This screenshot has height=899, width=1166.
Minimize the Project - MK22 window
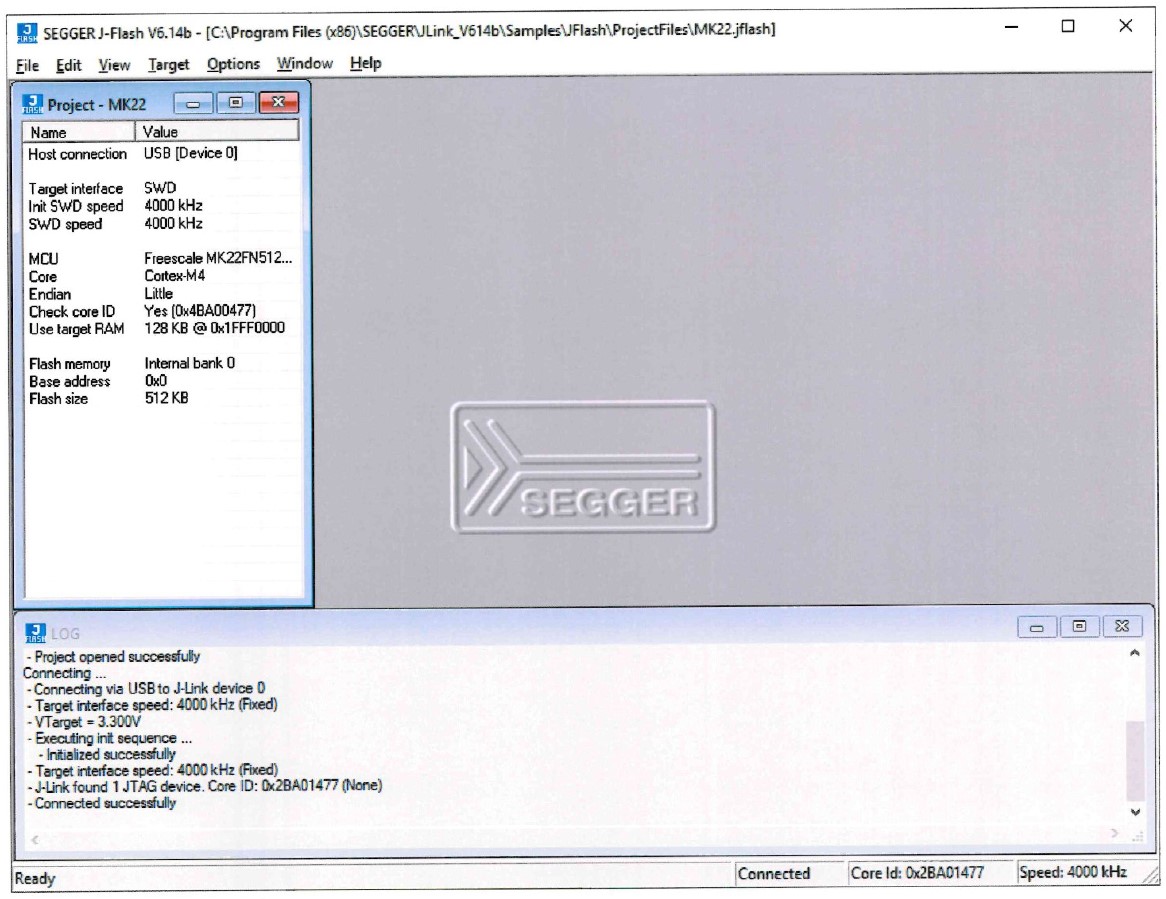(x=193, y=103)
